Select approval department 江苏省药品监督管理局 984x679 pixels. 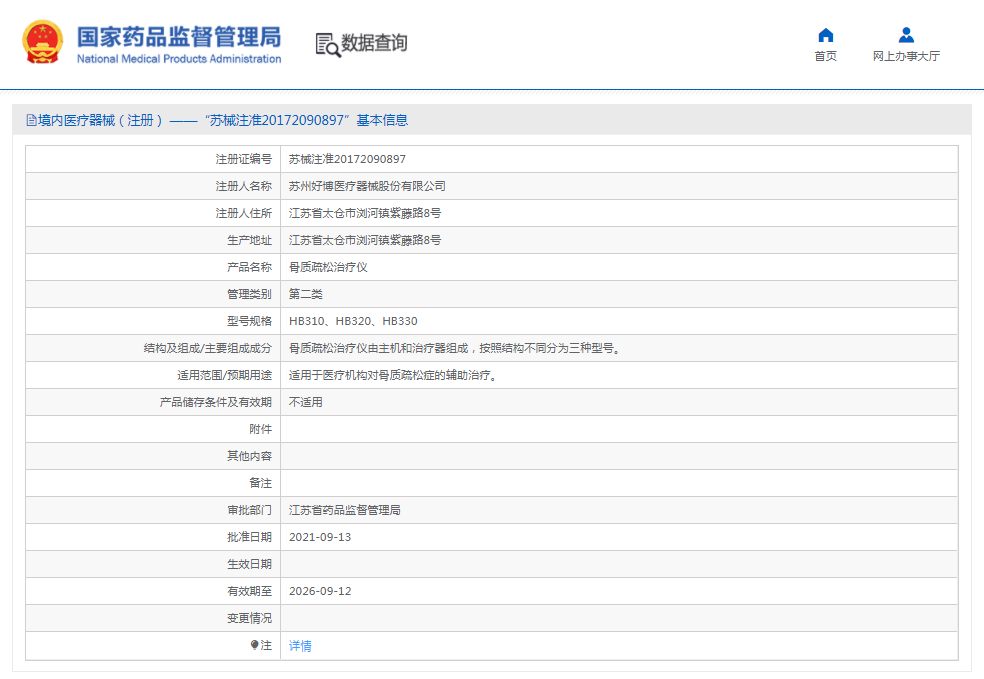(345, 510)
